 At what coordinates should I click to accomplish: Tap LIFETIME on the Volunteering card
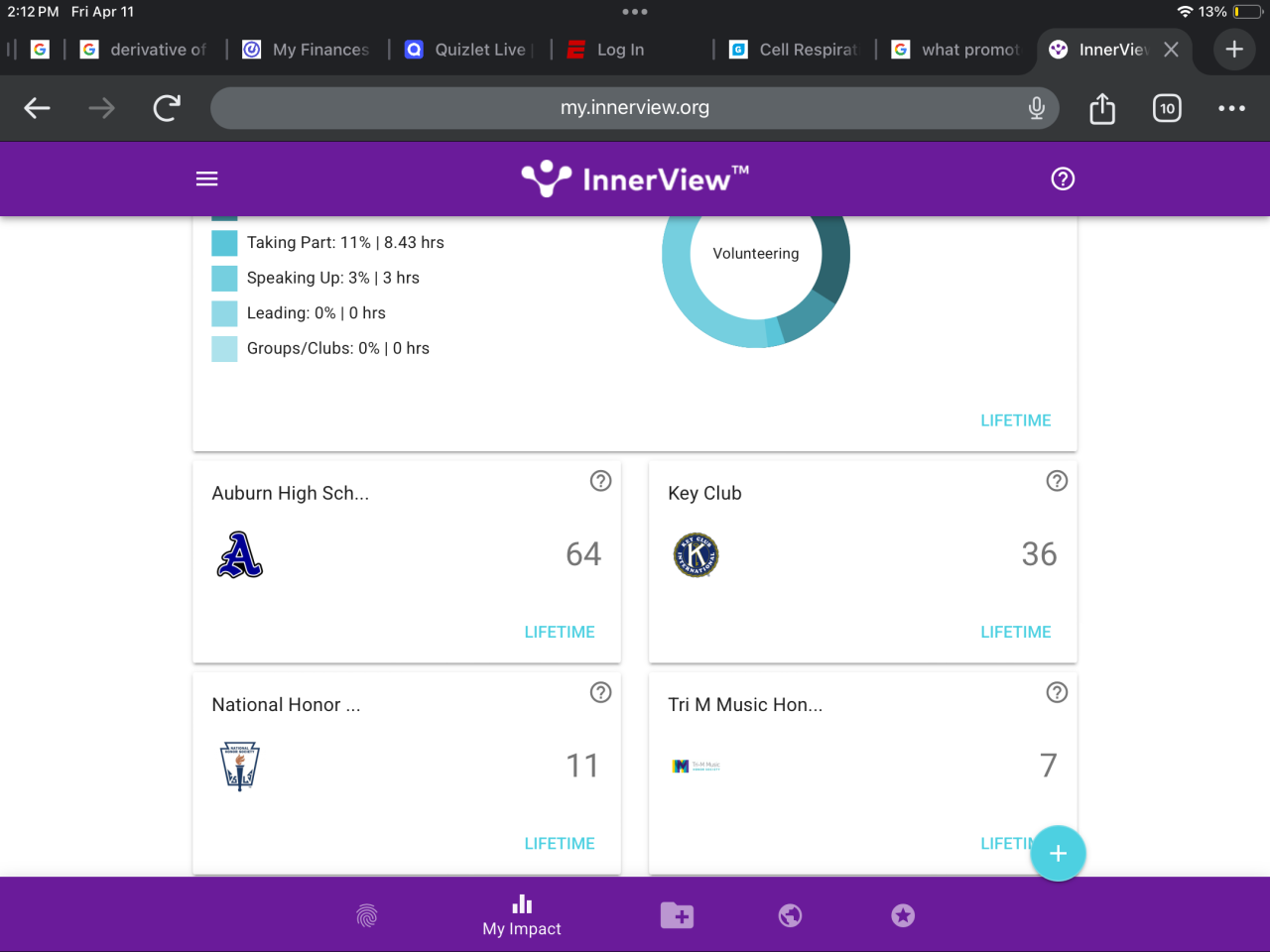[1015, 420]
